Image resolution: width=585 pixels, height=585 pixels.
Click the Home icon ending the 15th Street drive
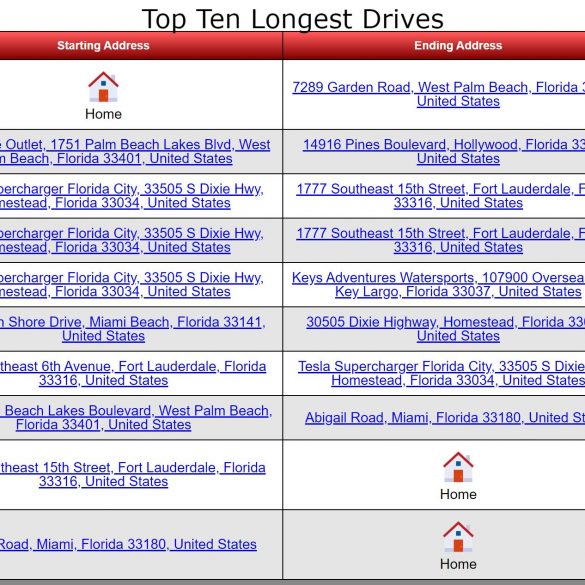click(458, 467)
